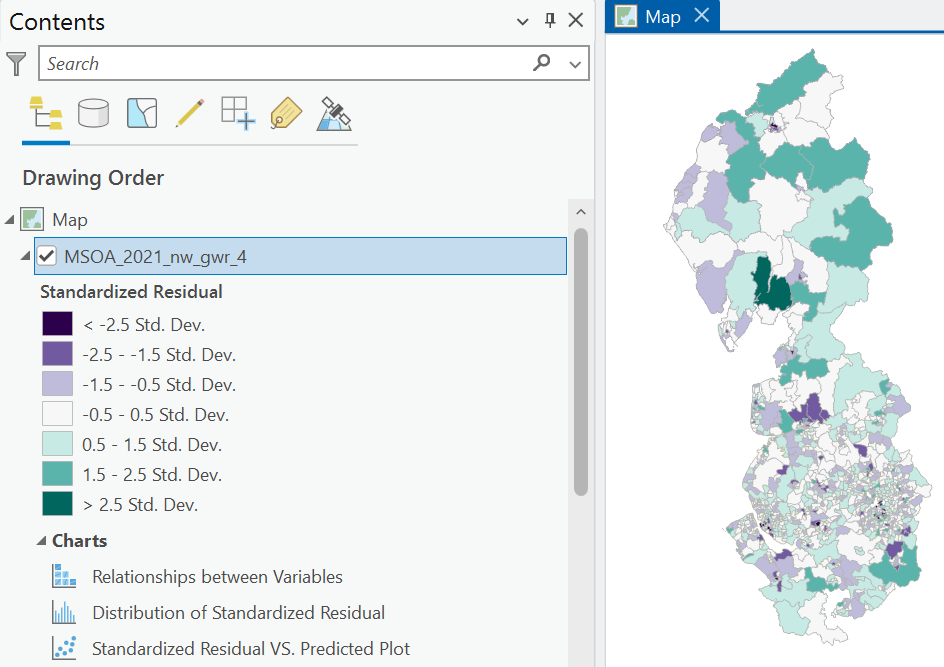Toggle auto-hide pin for Contents pane
The image size is (944, 667).
point(550,20)
